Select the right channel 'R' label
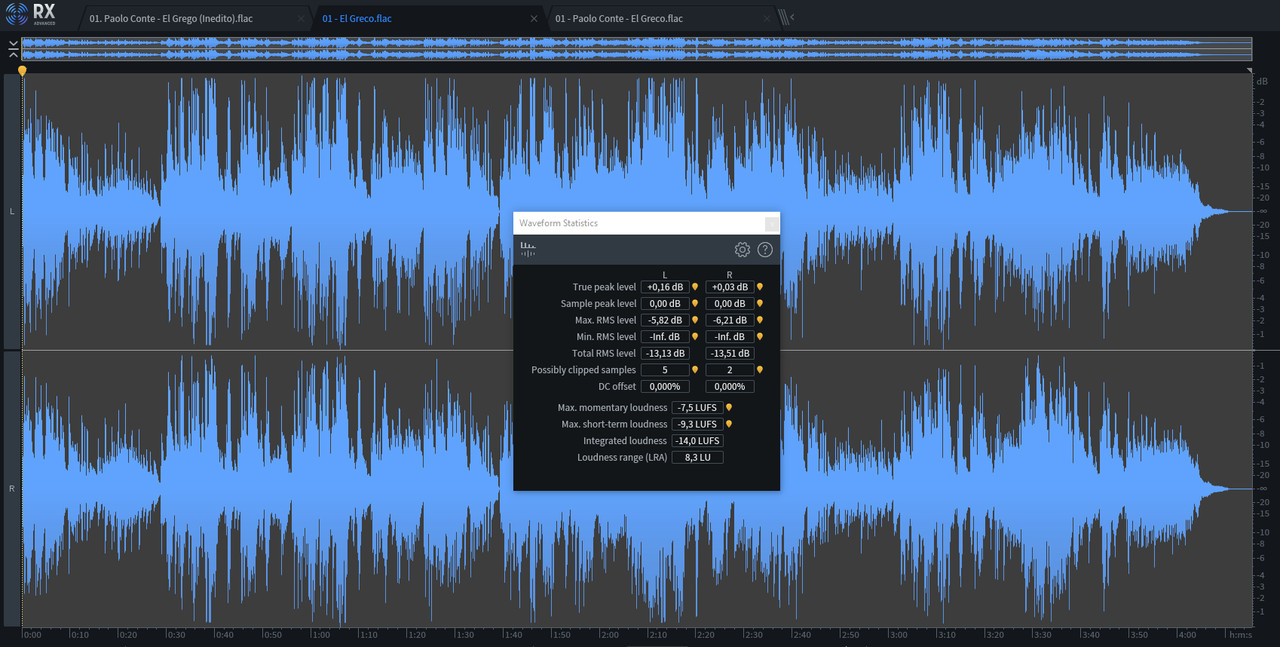This screenshot has height=647, width=1280. click(x=12, y=489)
